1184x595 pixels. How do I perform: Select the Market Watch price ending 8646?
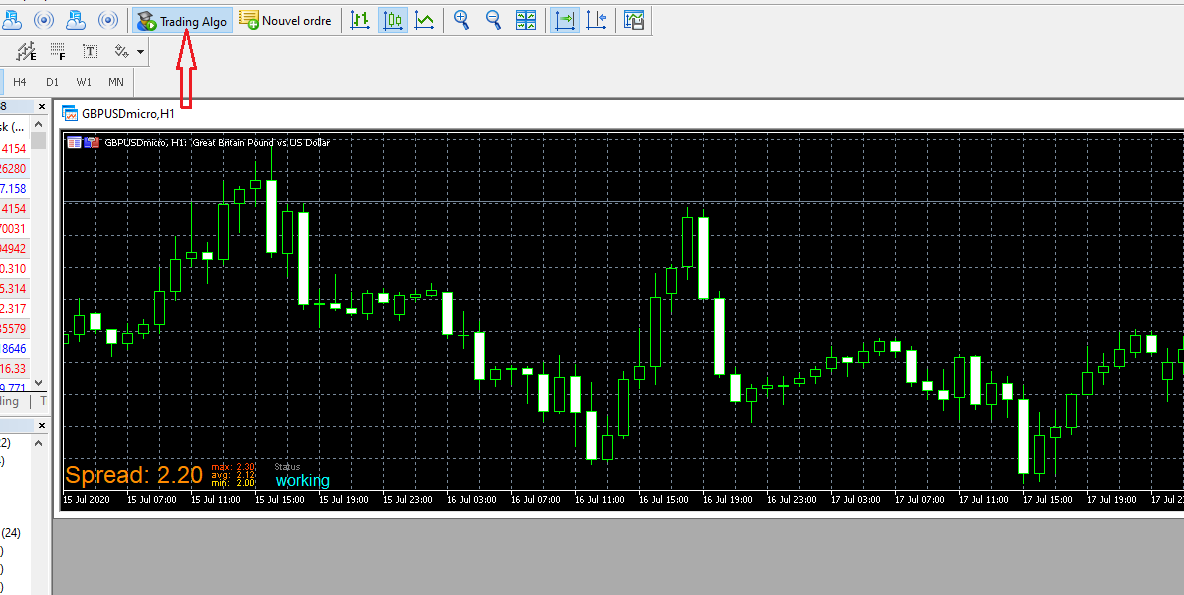pos(15,349)
